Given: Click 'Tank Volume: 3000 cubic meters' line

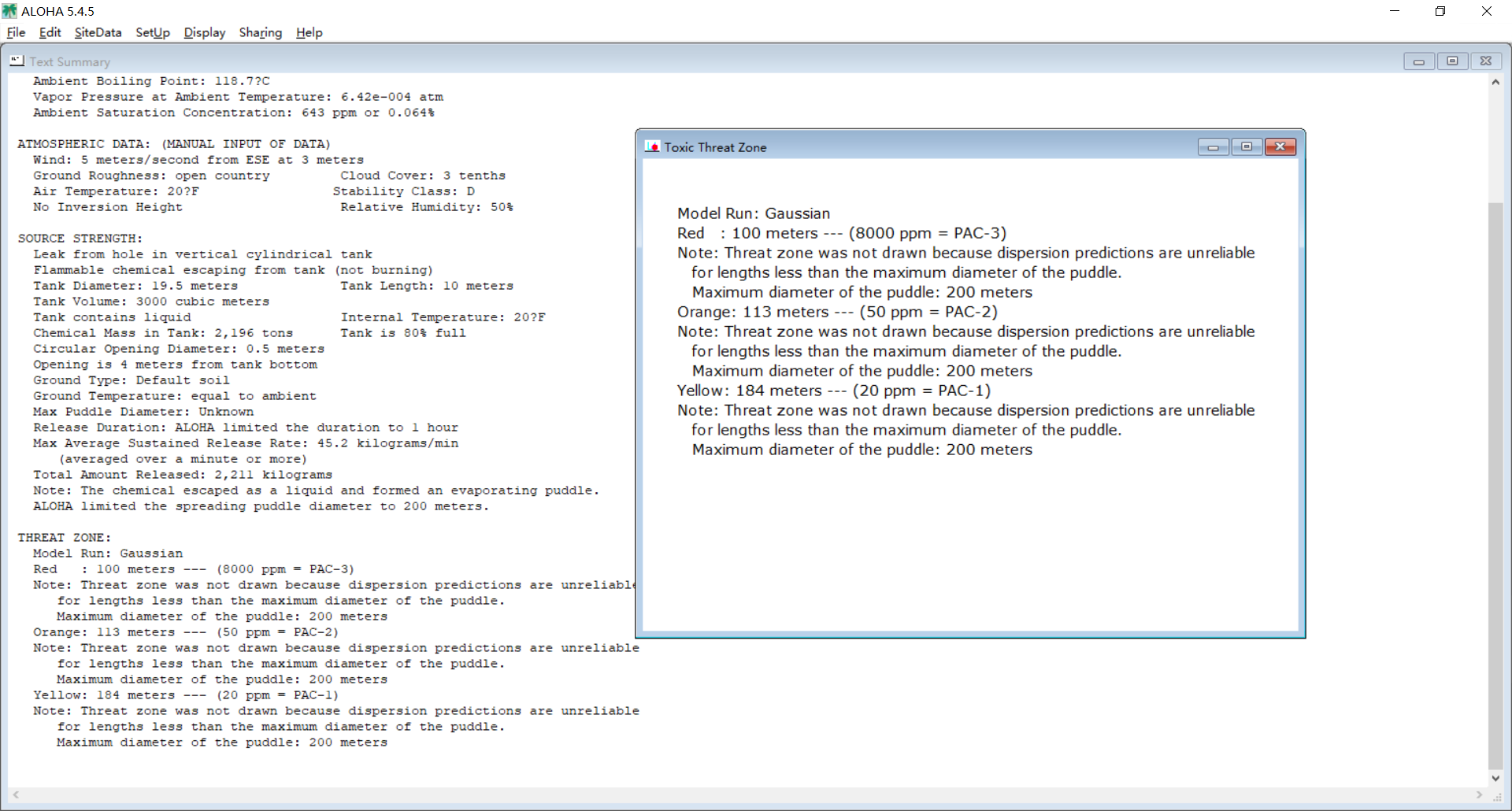Looking at the screenshot, I should 151,302.
